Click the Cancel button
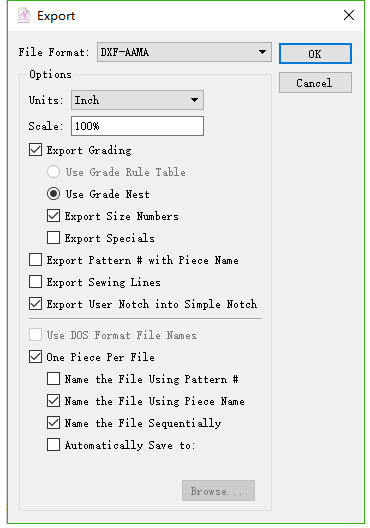 point(315,82)
